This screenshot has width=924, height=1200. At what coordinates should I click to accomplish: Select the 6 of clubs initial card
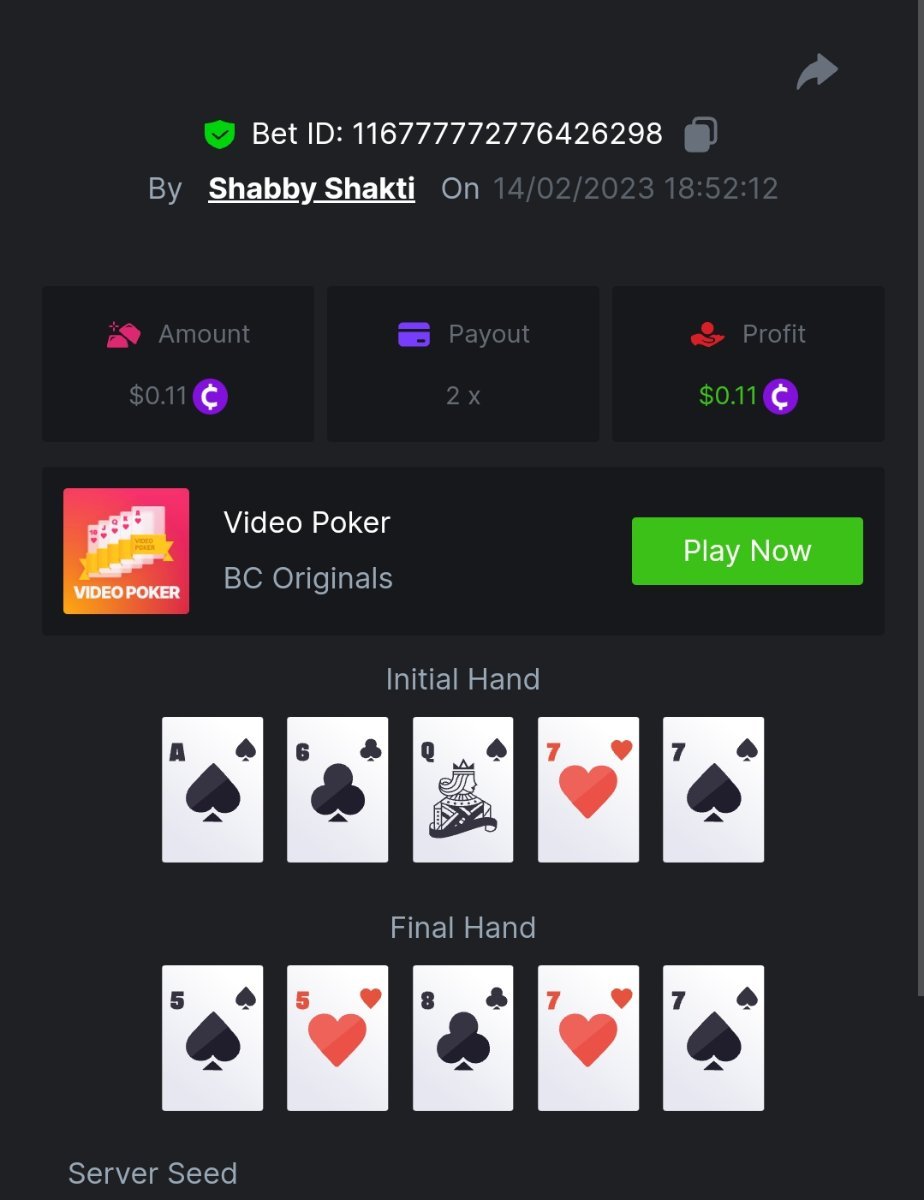pyautogui.click(x=338, y=789)
